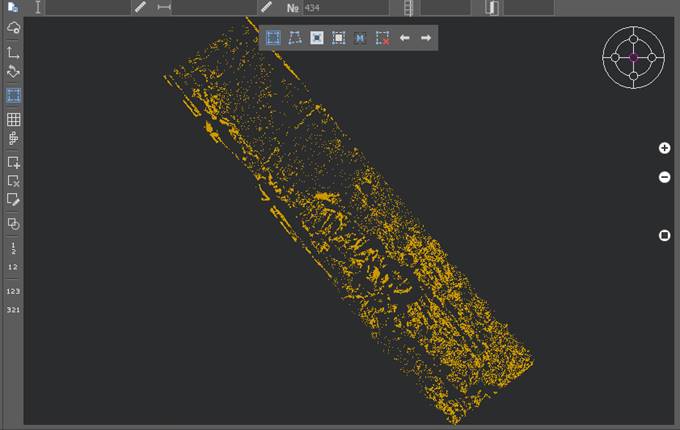Select the vertical 1-2 numbering option
The image size is (680, 430).
pos(13,248)
